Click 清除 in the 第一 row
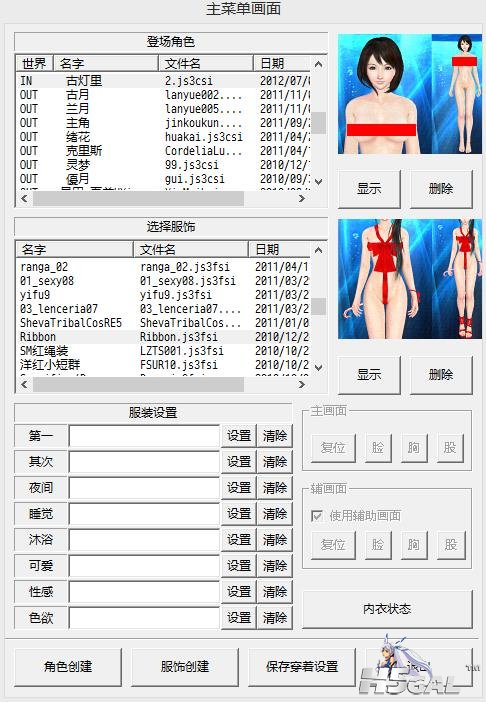 click(x=275, y=436)
